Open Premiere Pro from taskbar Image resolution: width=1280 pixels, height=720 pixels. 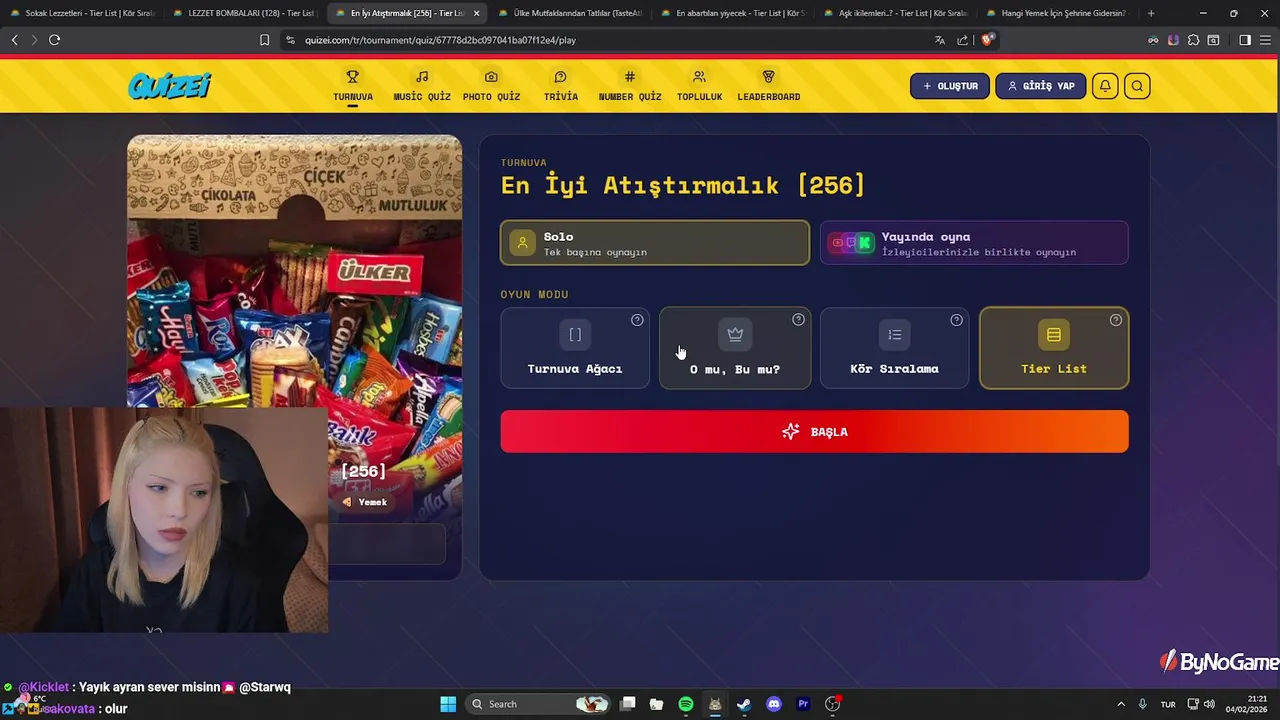(803, 704)
